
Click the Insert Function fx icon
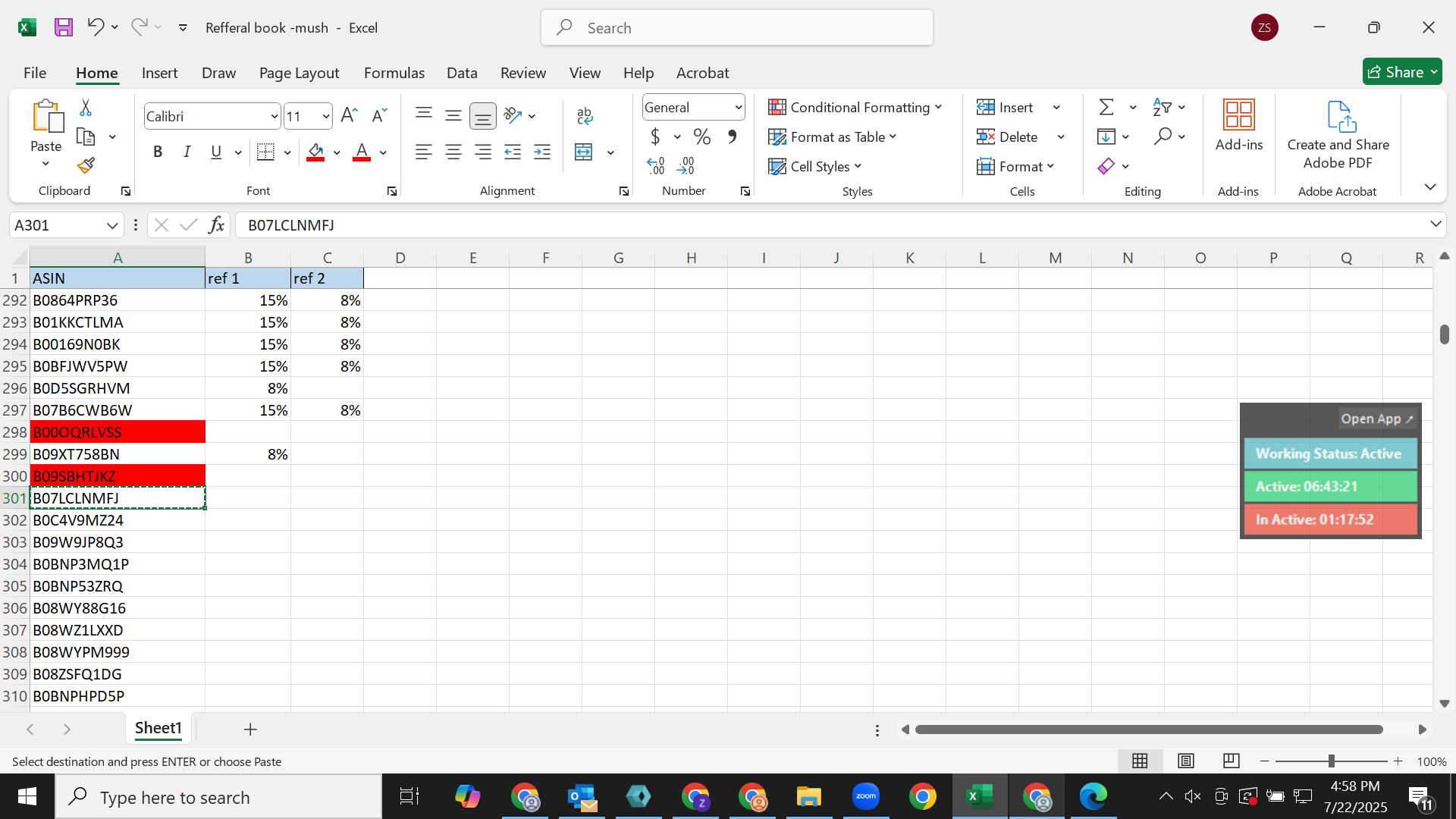tap(217, 225)
